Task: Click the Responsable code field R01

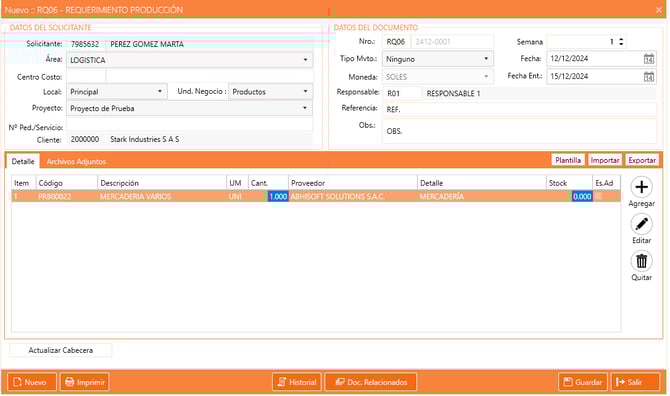Action: [x=401, y=93]
